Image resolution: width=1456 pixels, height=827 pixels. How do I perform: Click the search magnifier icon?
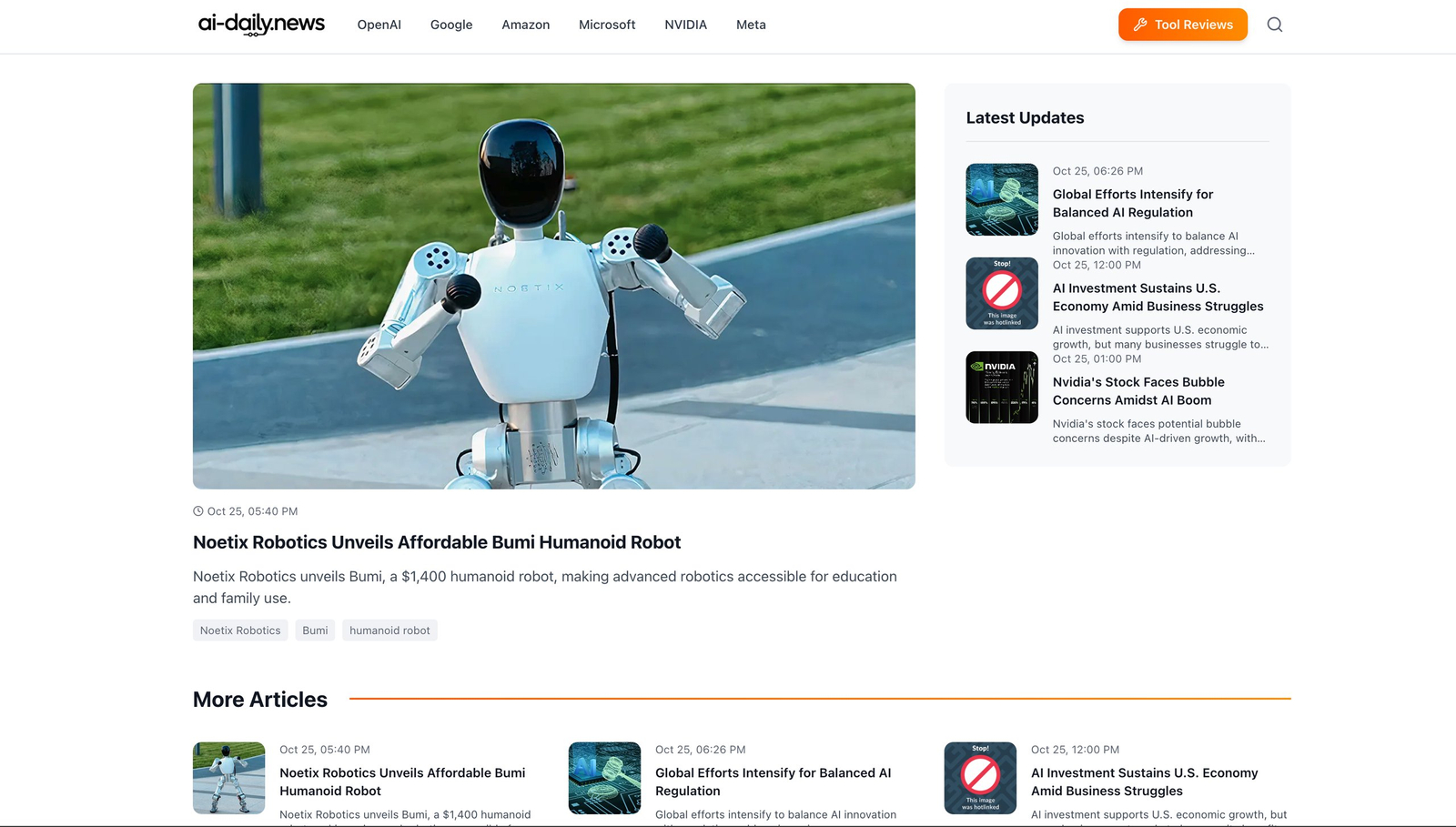pyautogui.click(x=1274, y=25)
